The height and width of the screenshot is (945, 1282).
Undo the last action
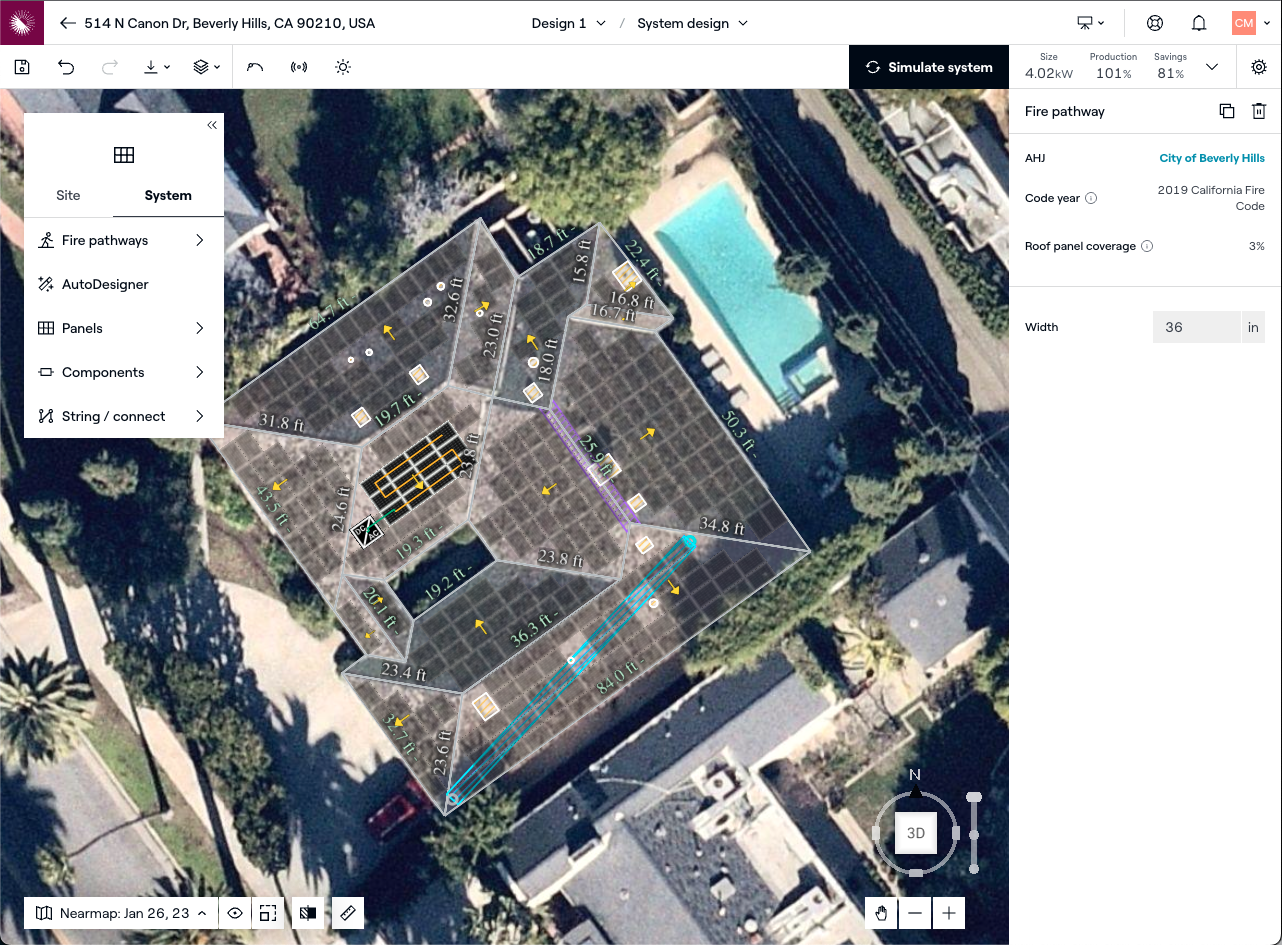[x=66, y=67]
